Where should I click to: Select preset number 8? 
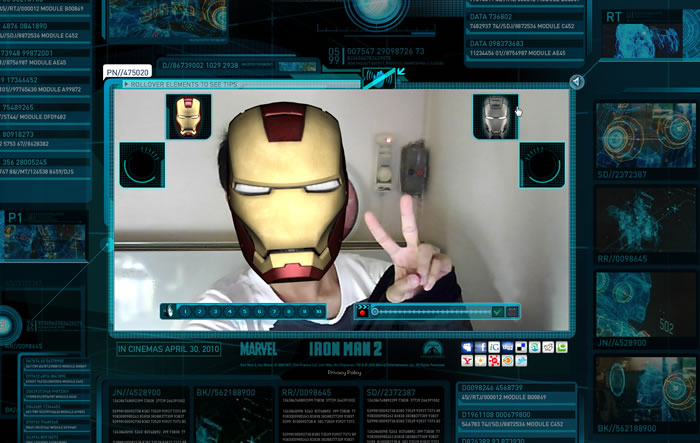coord(289,312)
